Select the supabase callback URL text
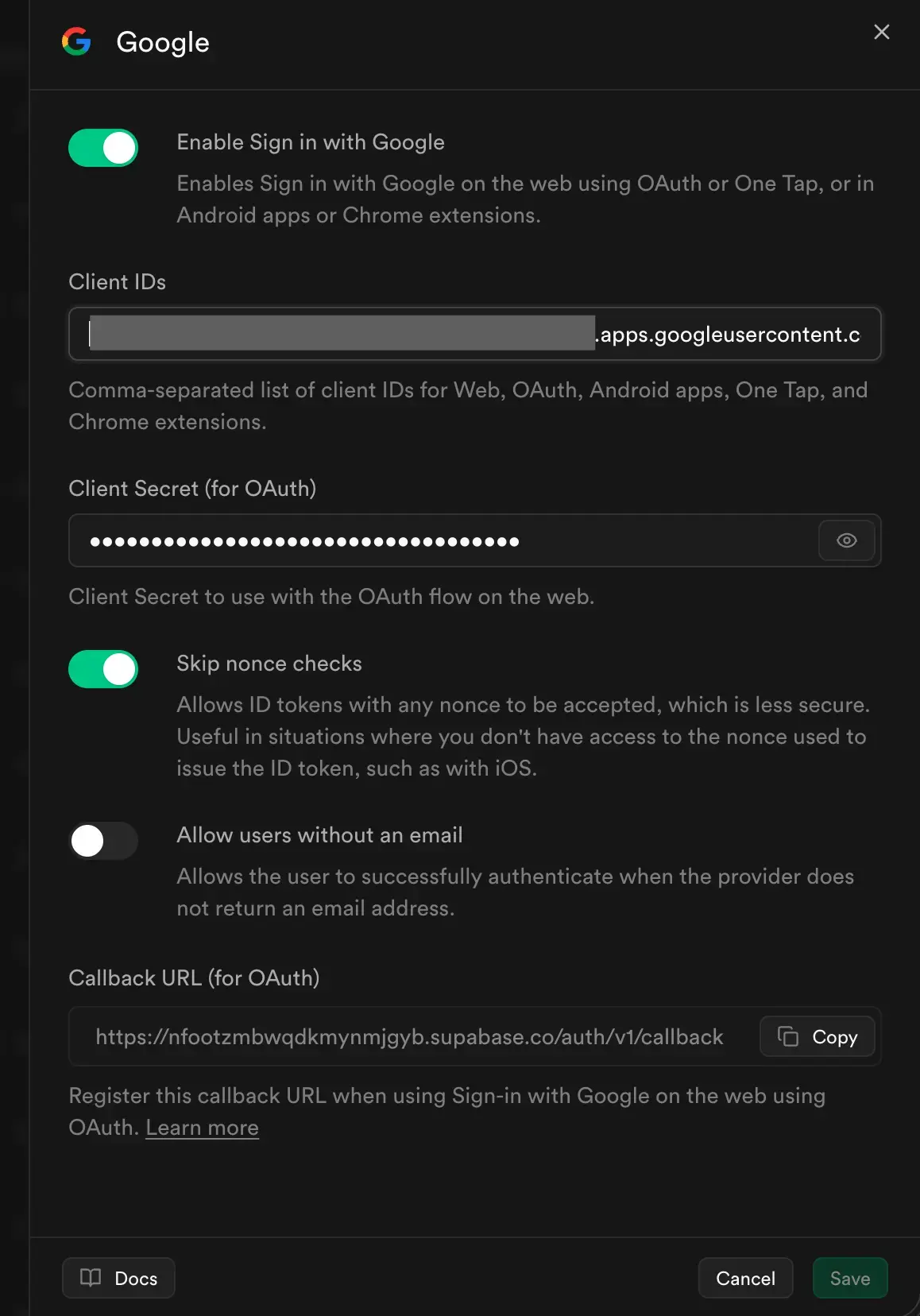Screen dimensions: 920x1316 (409, 1037)
